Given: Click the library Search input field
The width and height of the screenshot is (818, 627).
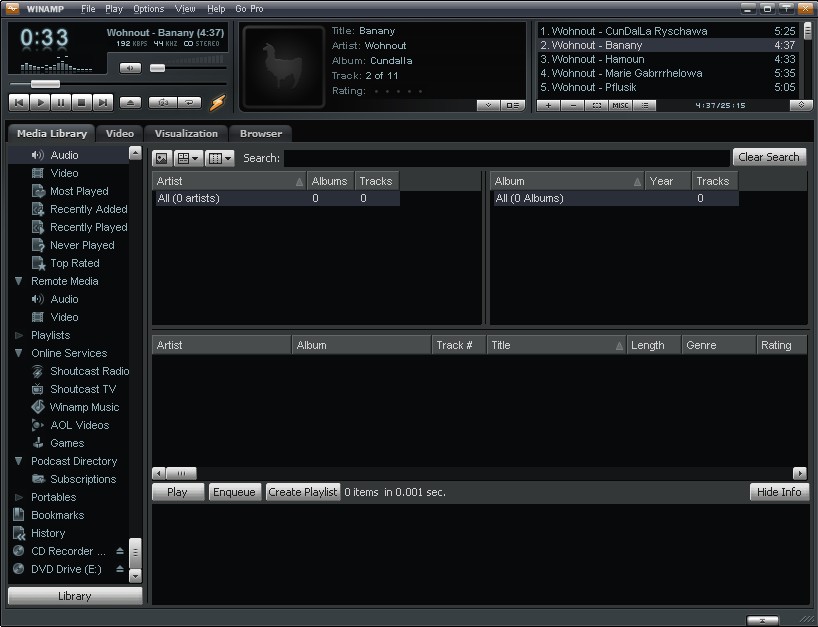Looking at the screenshot, I should coord(506,158).
